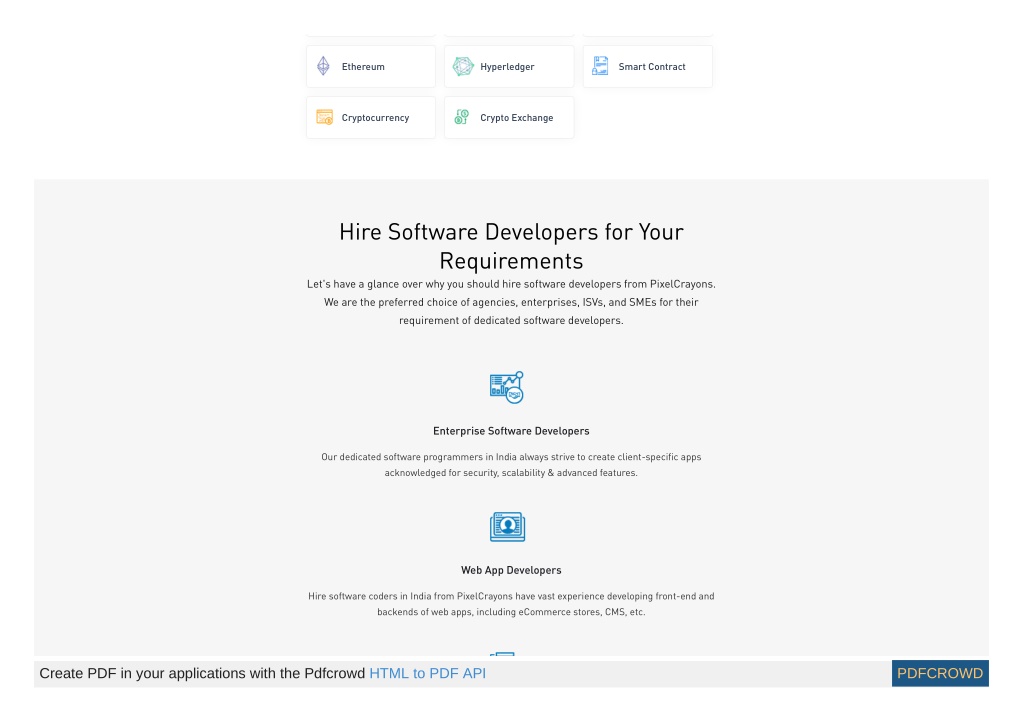Click the Smart Contract document icon
The image size is (1023, 724).
click(600, 66)
